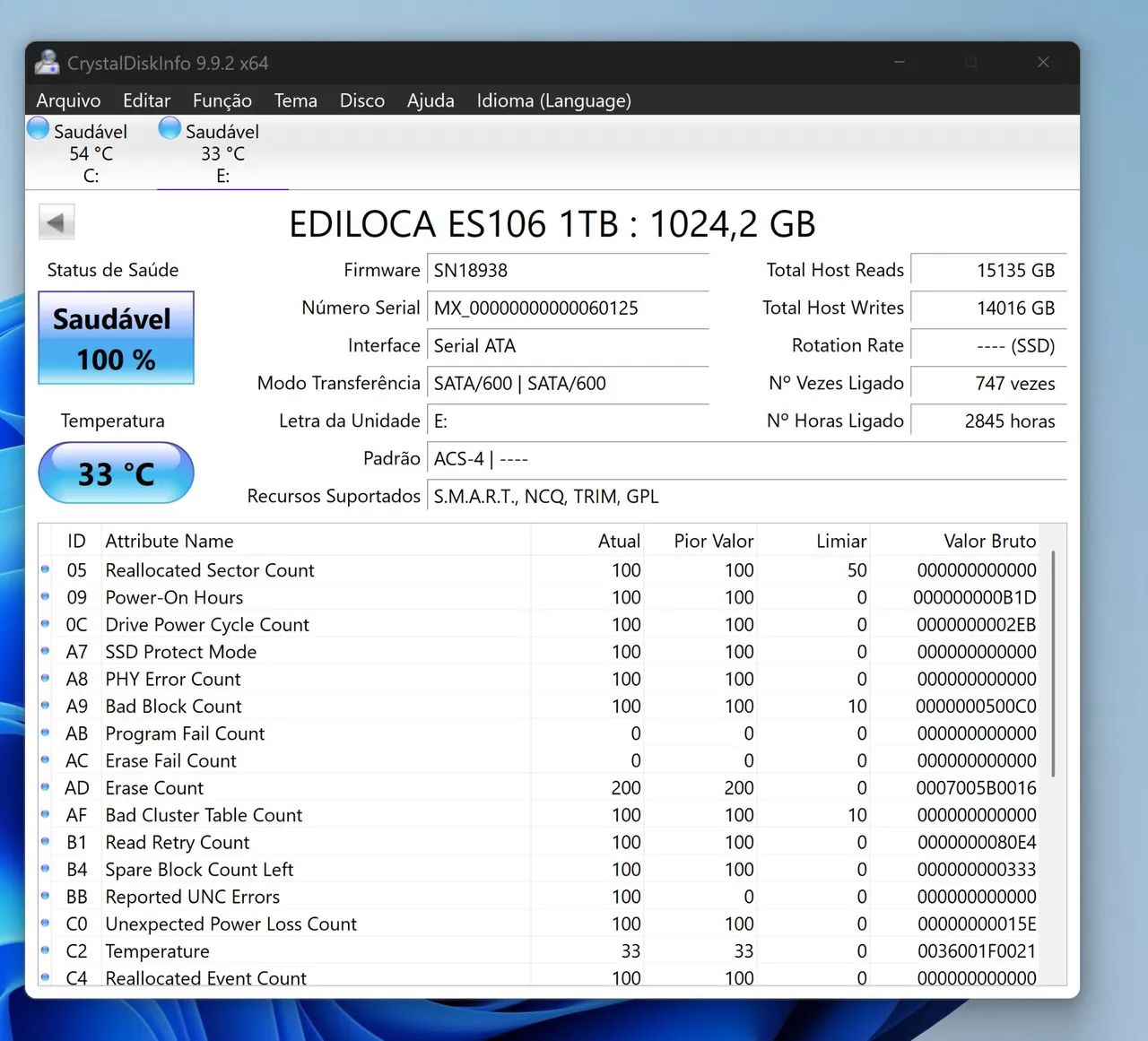This screenshot has height=1041, width=1148.
Task: Select drive C: health status icon
Action: 39,128
